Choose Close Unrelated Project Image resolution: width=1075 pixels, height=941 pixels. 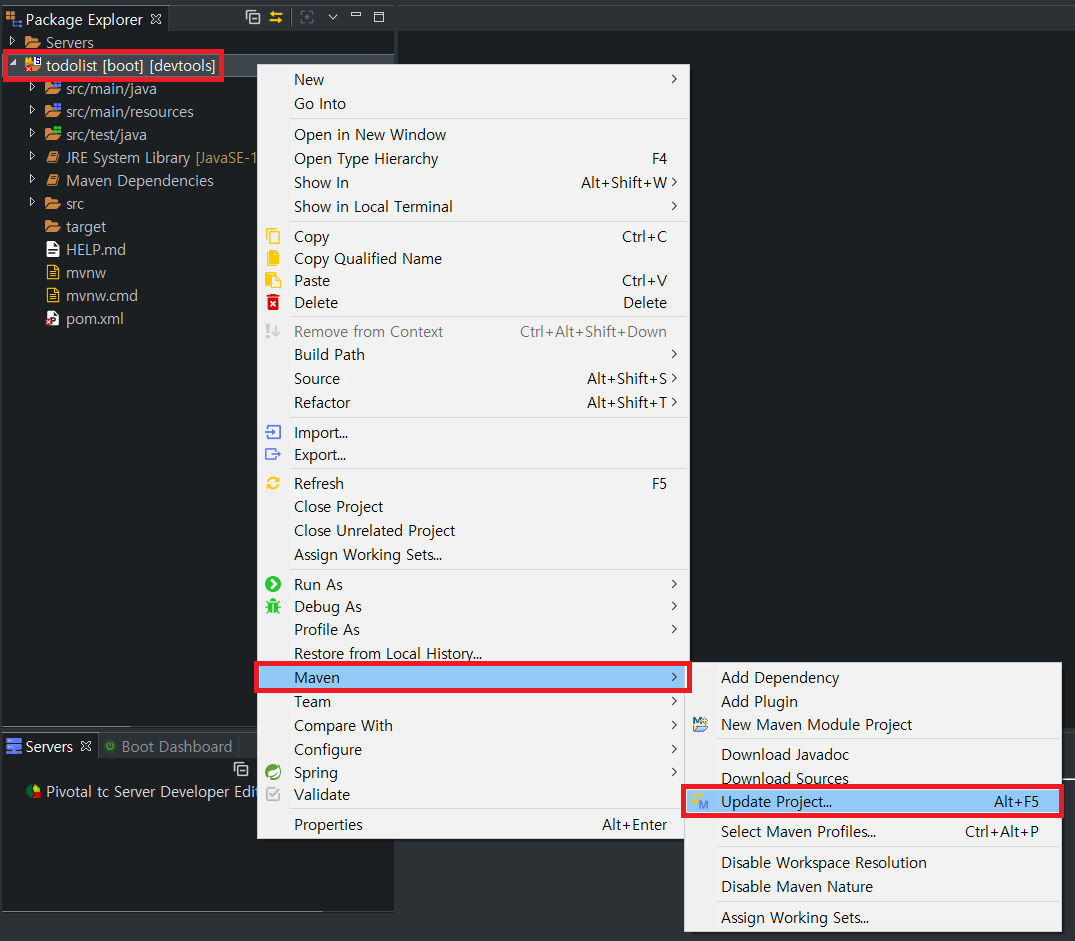click(x=473, y=530)
